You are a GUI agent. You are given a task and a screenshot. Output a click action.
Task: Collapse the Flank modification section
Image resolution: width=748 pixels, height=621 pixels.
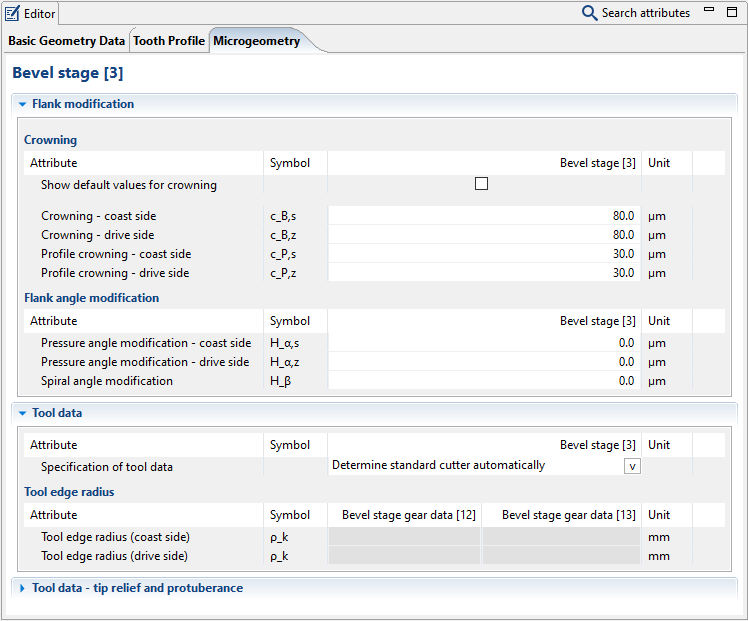[x=22, y=104]
